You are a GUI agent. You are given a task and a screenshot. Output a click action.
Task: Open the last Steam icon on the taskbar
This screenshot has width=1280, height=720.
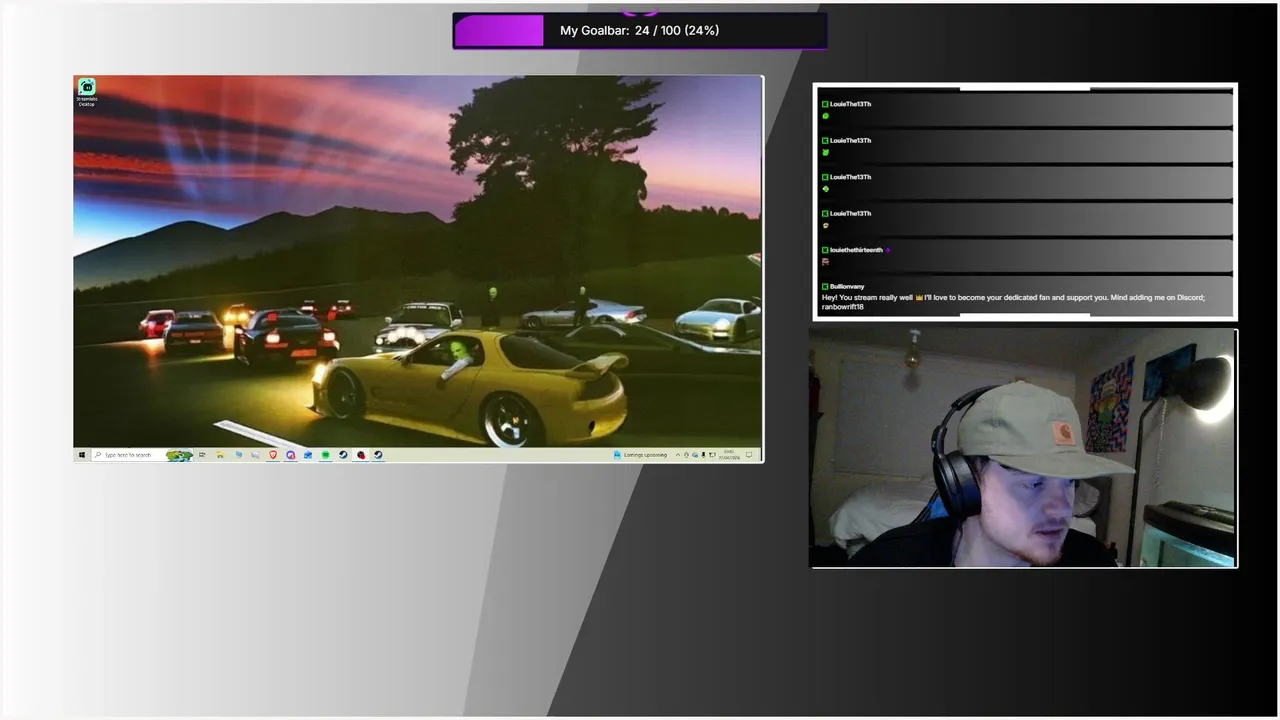[378, 455]
